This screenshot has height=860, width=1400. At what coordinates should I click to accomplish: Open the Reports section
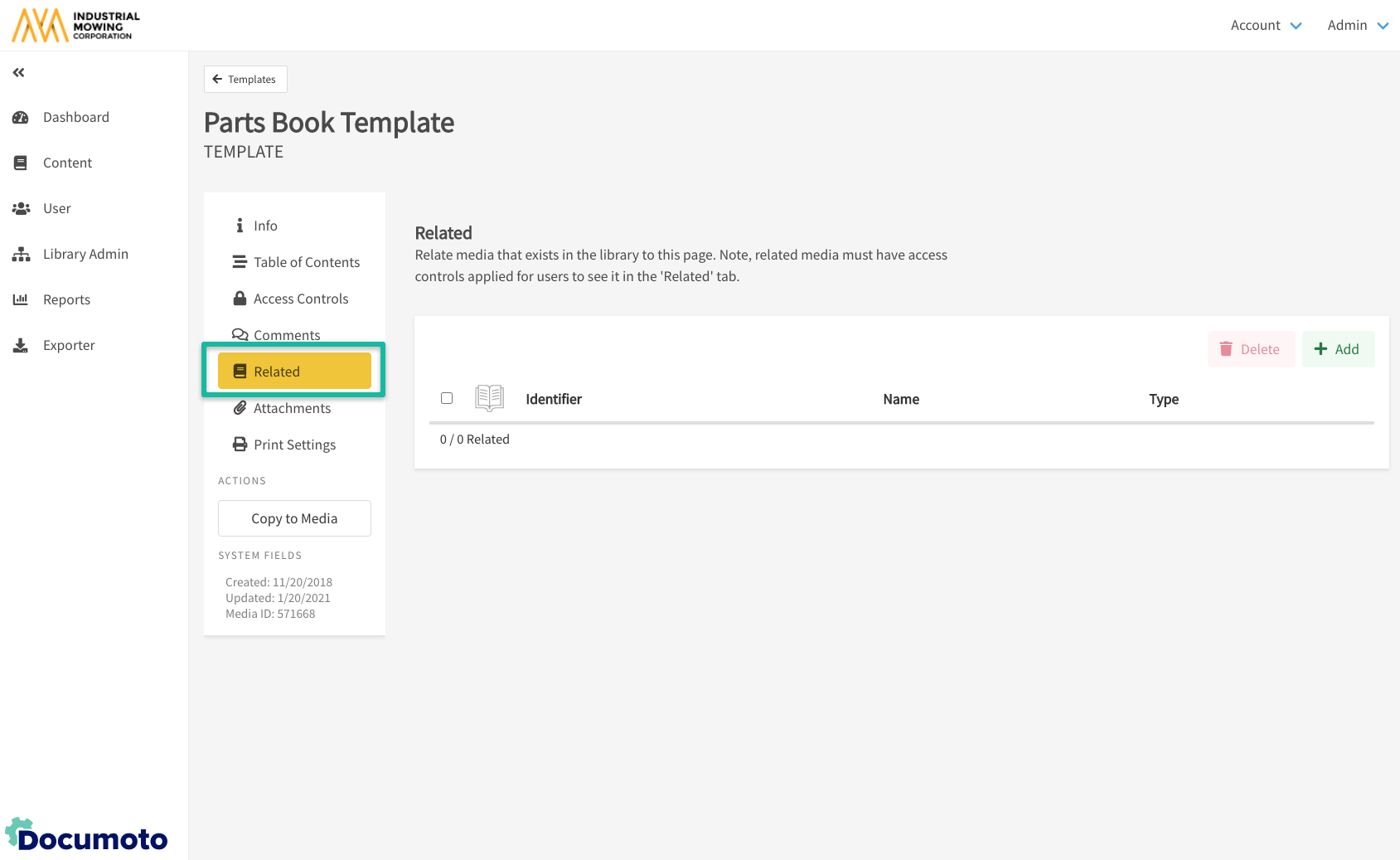coord(66,300)
